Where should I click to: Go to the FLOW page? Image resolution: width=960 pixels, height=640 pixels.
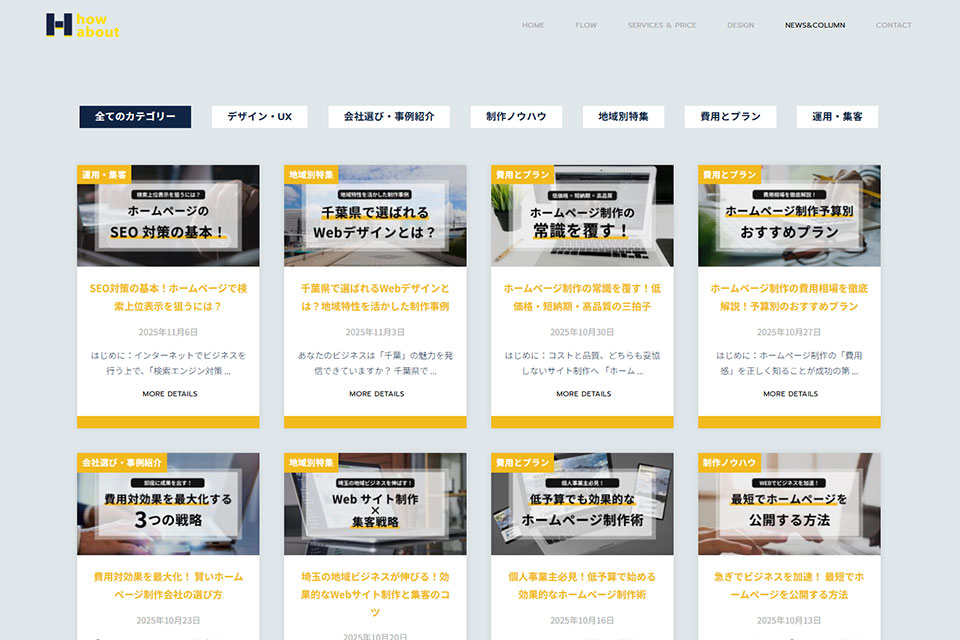coord(586,25)
